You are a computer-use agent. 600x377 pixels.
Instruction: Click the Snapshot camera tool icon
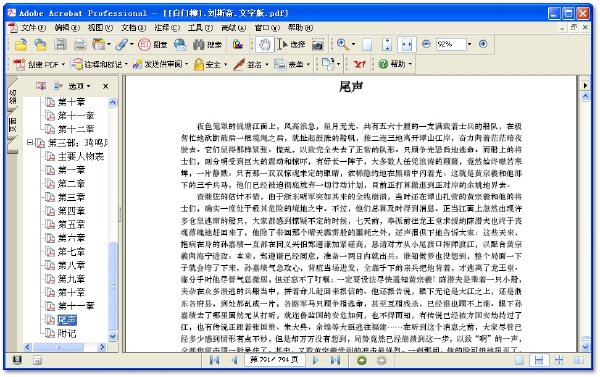click(318, 44)
